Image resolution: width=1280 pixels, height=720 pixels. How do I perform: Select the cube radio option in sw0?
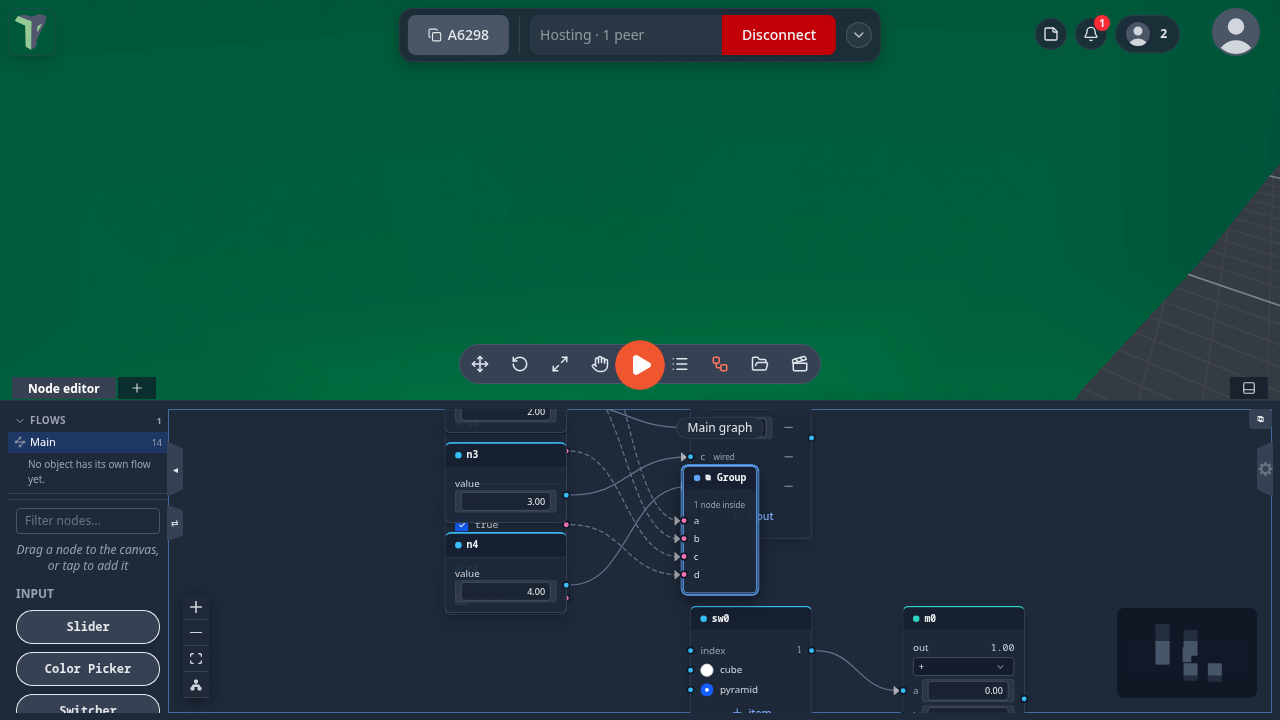click(x=707, y=670)
